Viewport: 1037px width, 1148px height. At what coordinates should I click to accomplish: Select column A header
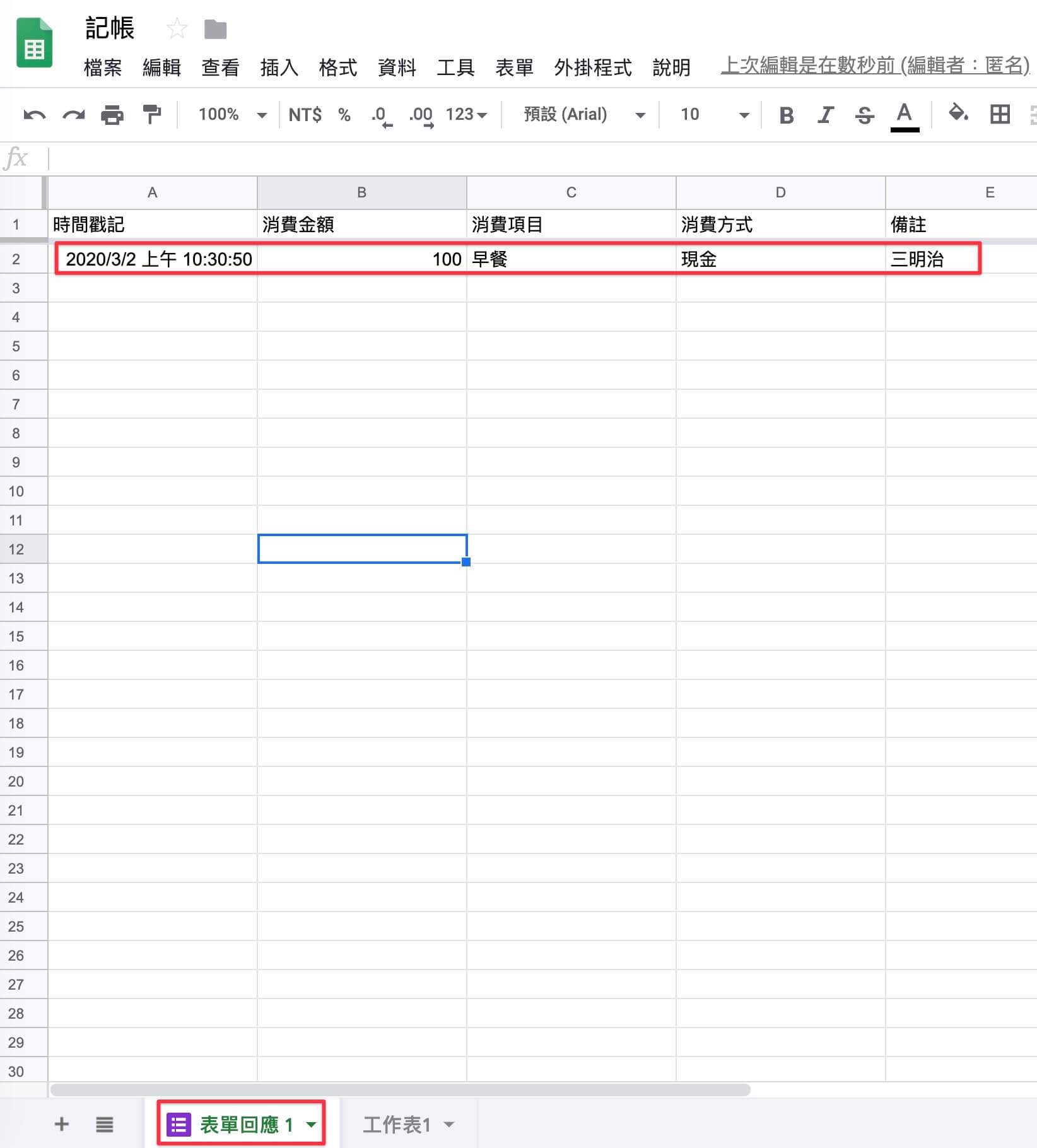[153, 192]
